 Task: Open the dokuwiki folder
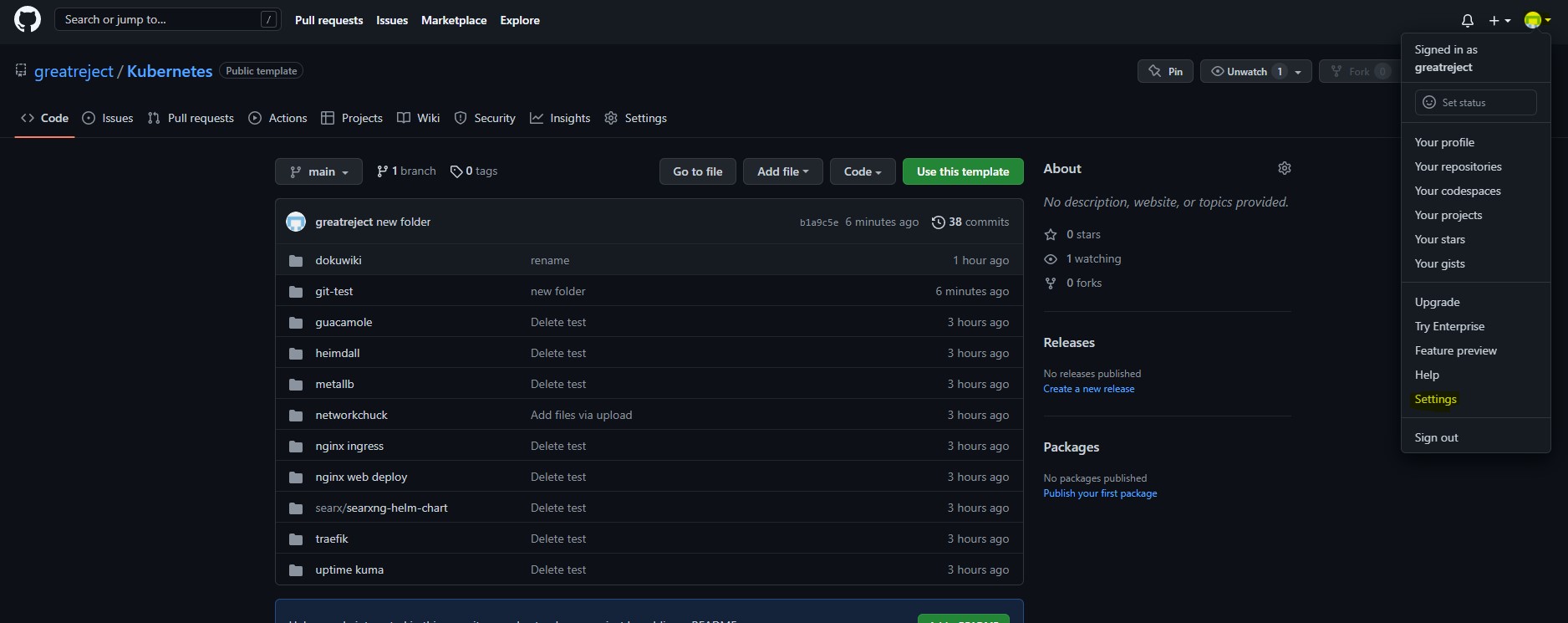click(338, 260)
